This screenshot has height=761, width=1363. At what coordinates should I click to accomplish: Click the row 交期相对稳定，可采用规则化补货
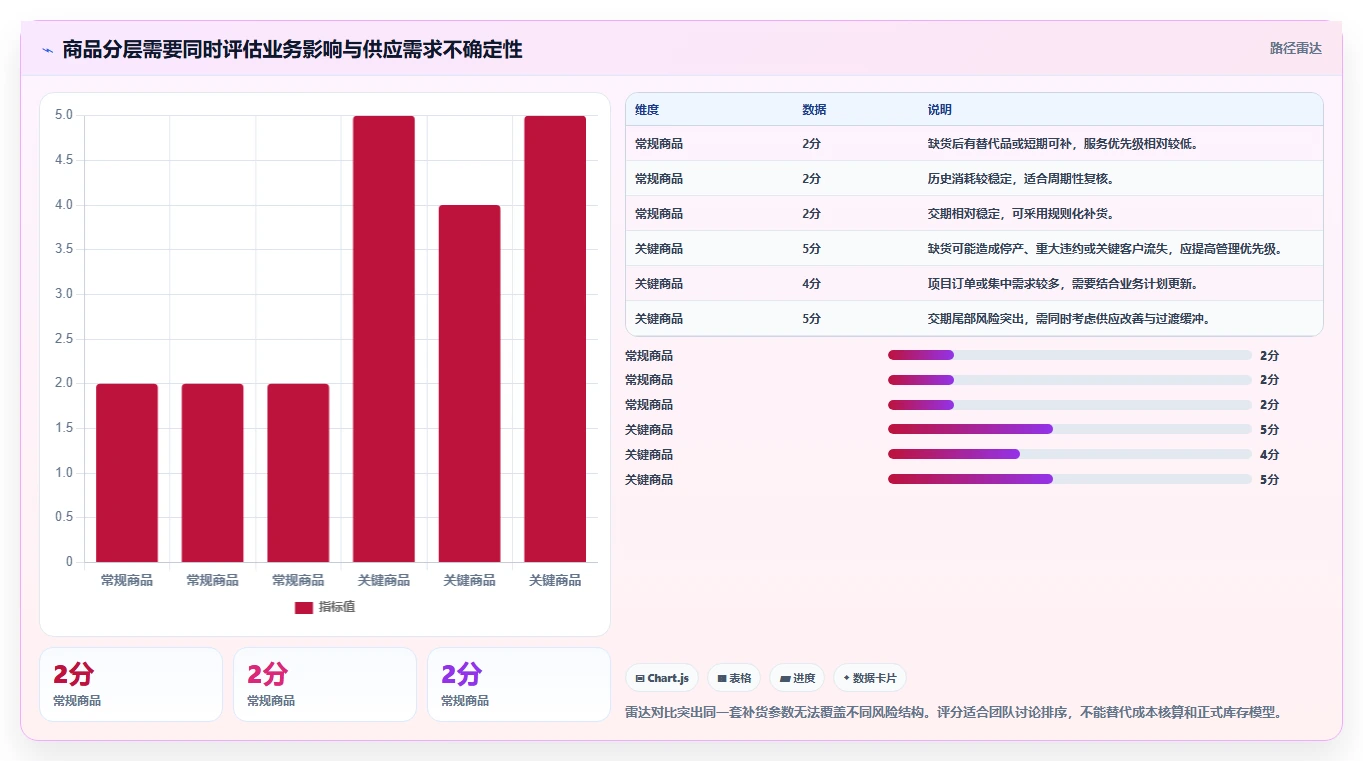click(974, 213)
